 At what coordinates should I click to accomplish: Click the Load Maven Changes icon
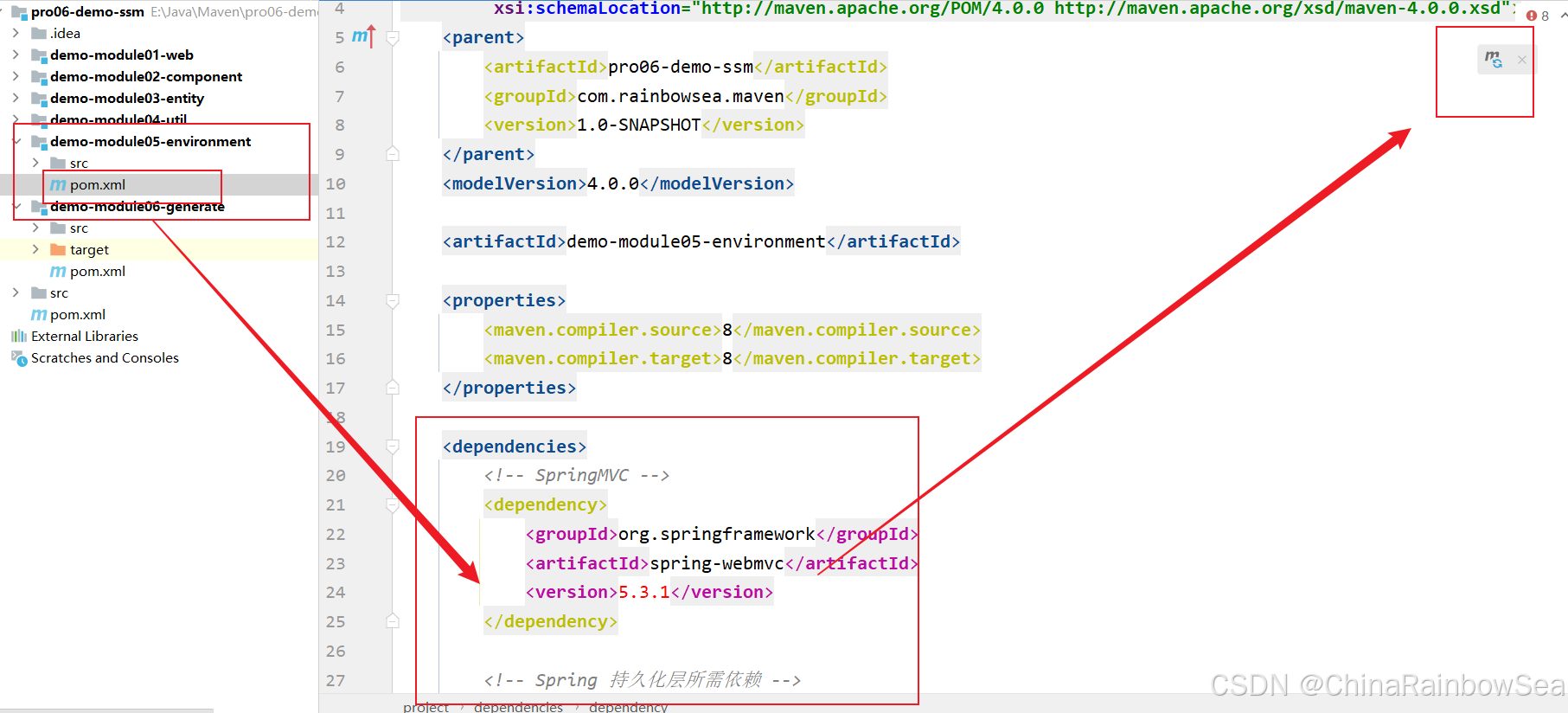(x=1494, y=59)
